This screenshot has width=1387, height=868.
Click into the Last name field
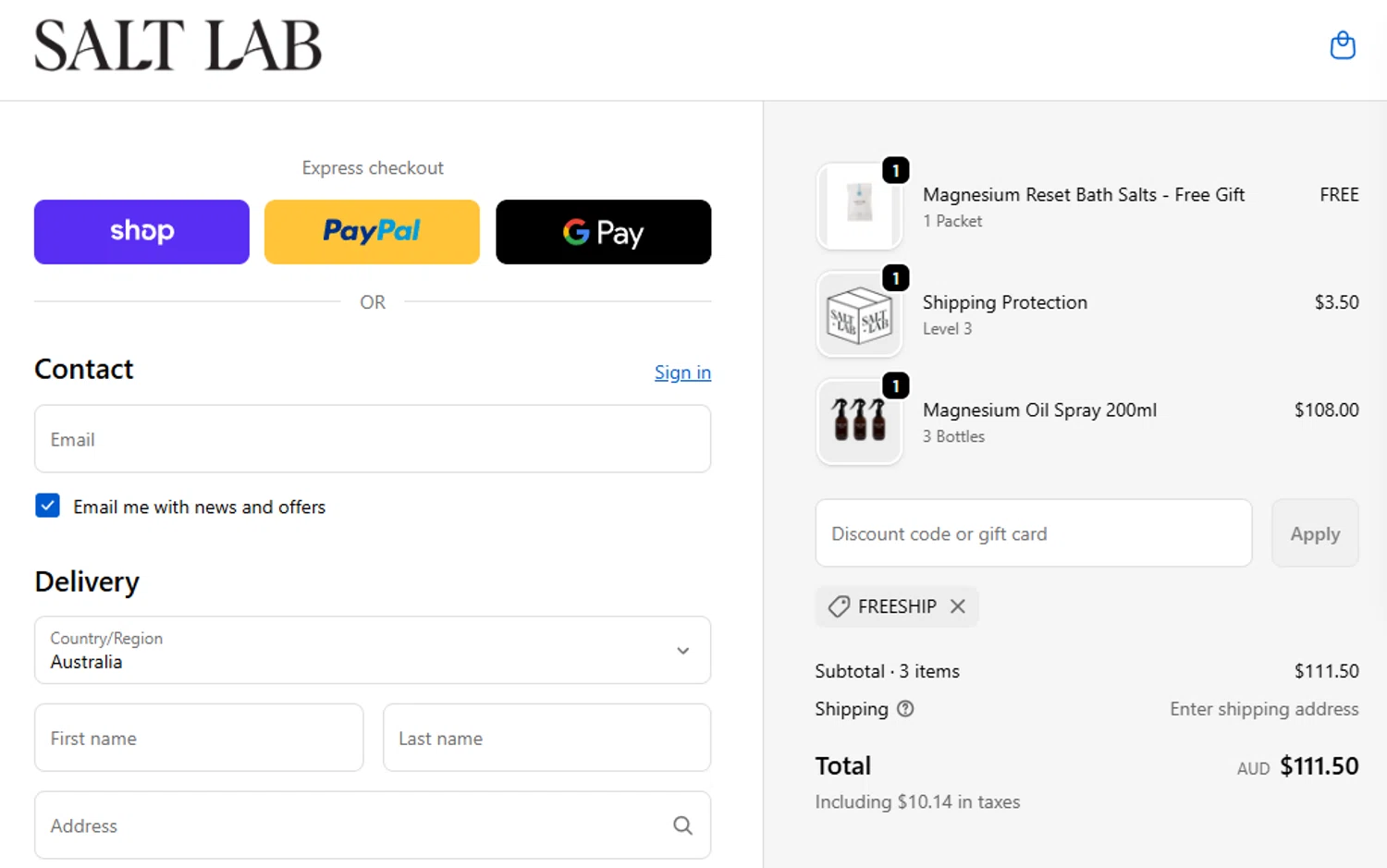pos(546,738)
